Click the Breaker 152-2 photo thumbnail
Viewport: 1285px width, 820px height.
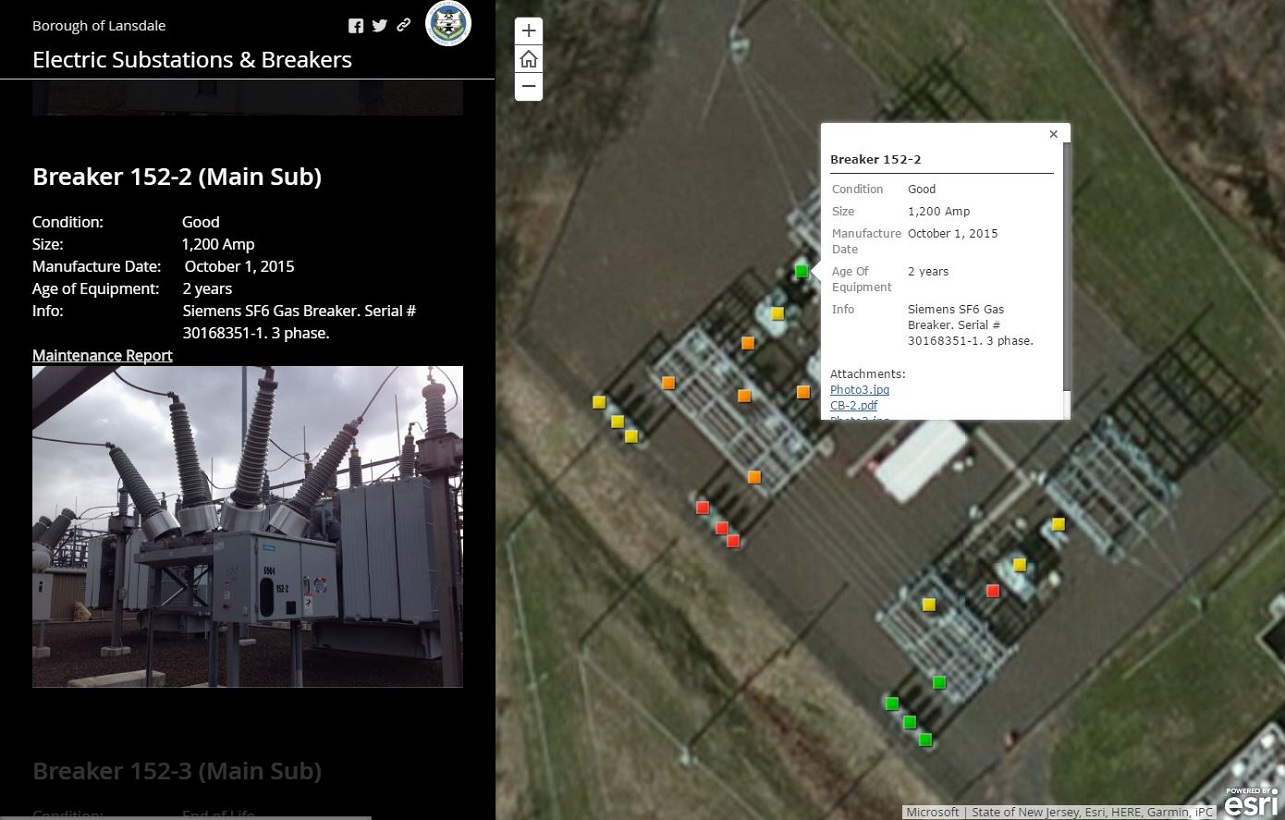(247, 526)
